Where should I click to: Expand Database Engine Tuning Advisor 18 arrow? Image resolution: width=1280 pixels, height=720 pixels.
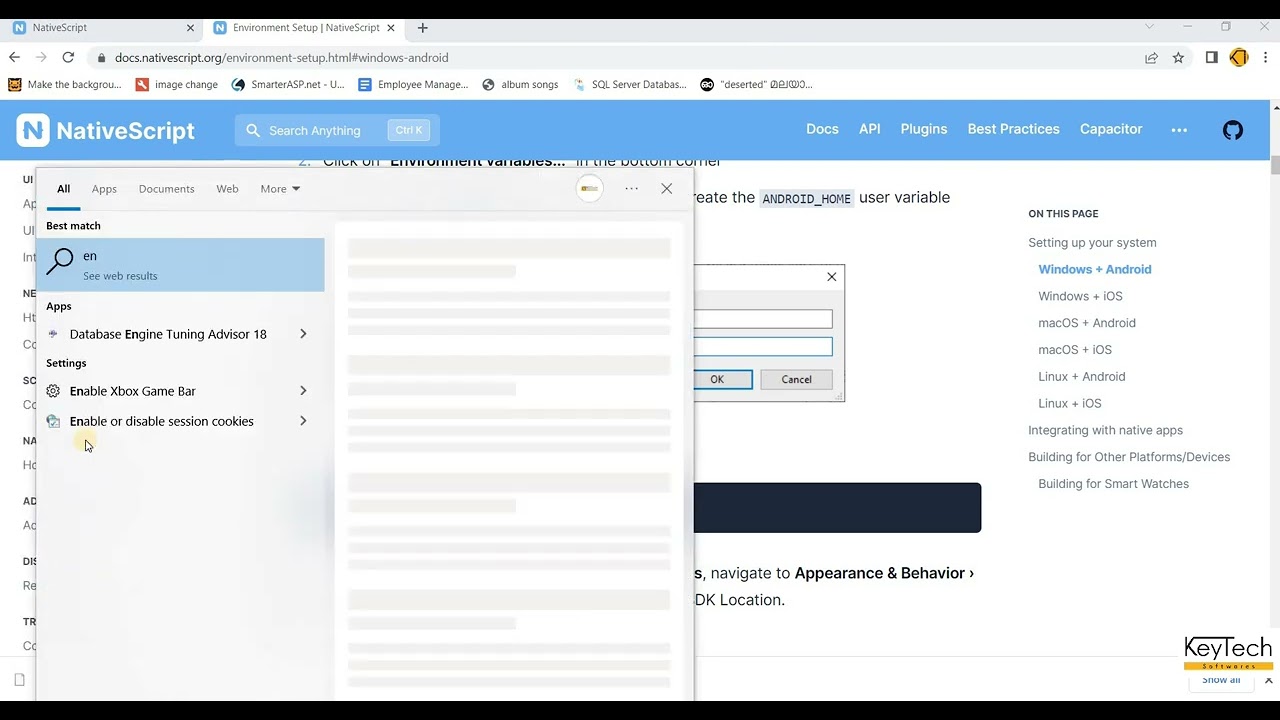point(303,334)
